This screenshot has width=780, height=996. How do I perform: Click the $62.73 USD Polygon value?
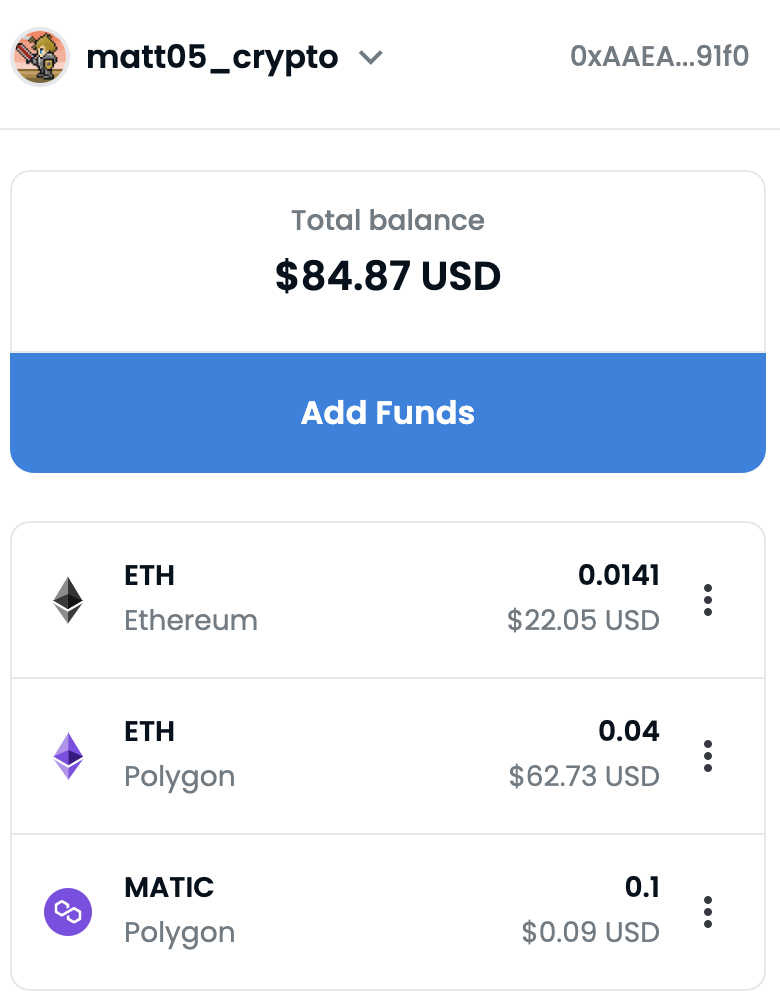(x=584, y=776)
